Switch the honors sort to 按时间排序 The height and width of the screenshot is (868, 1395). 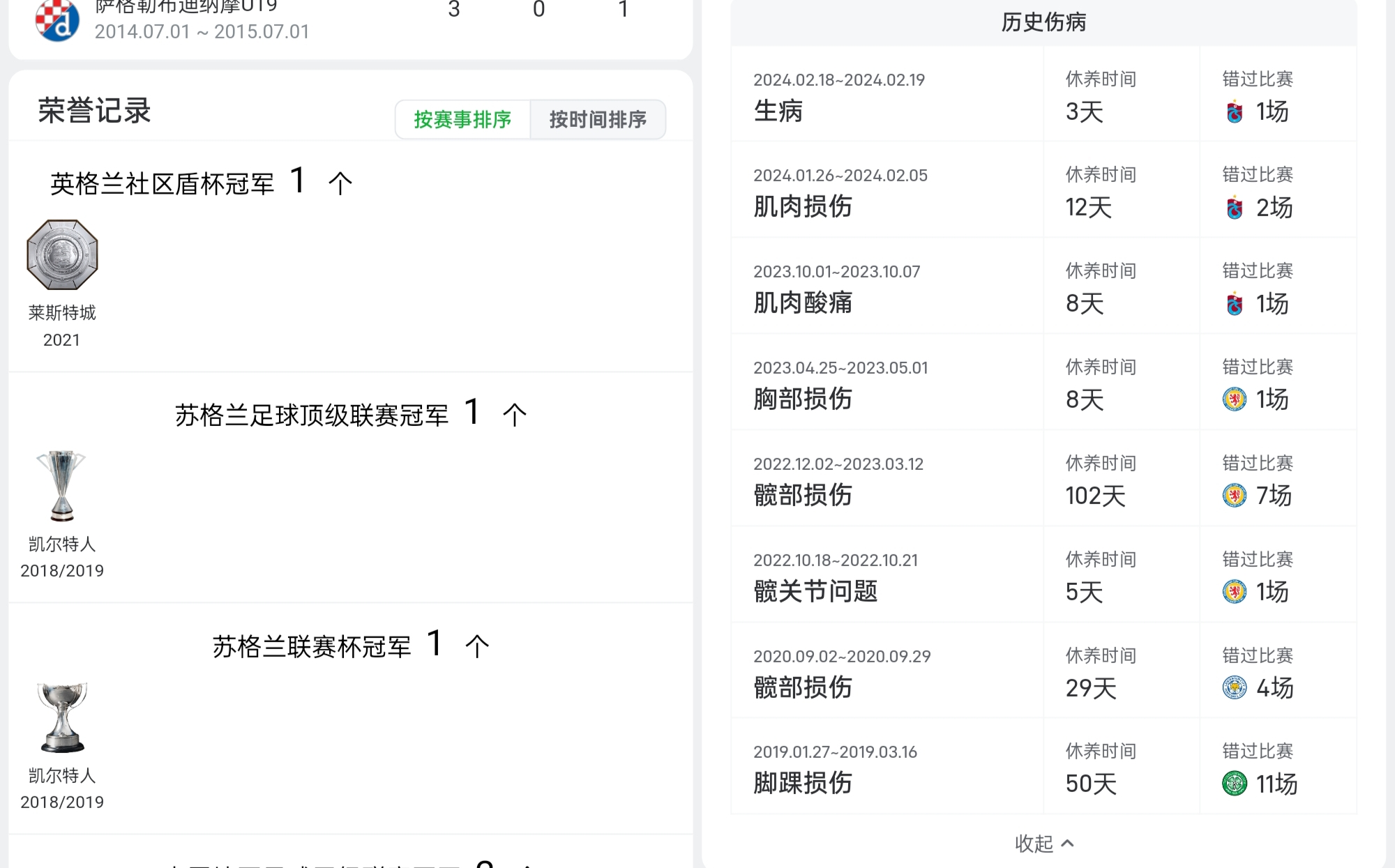(x=598, y=120)
